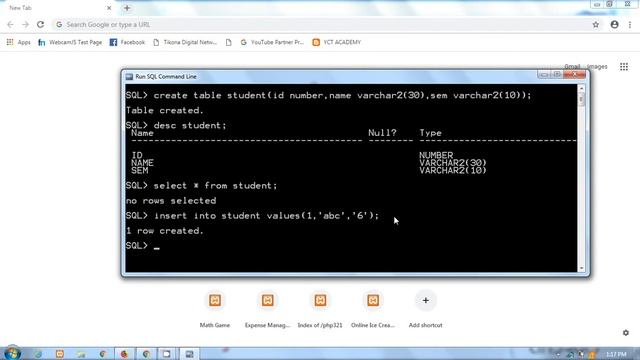Image resolution: width=640 pixels, height=360 pixels.
Task: Open the Chrome profile avatar menu
Action: (x=614, y=24)
